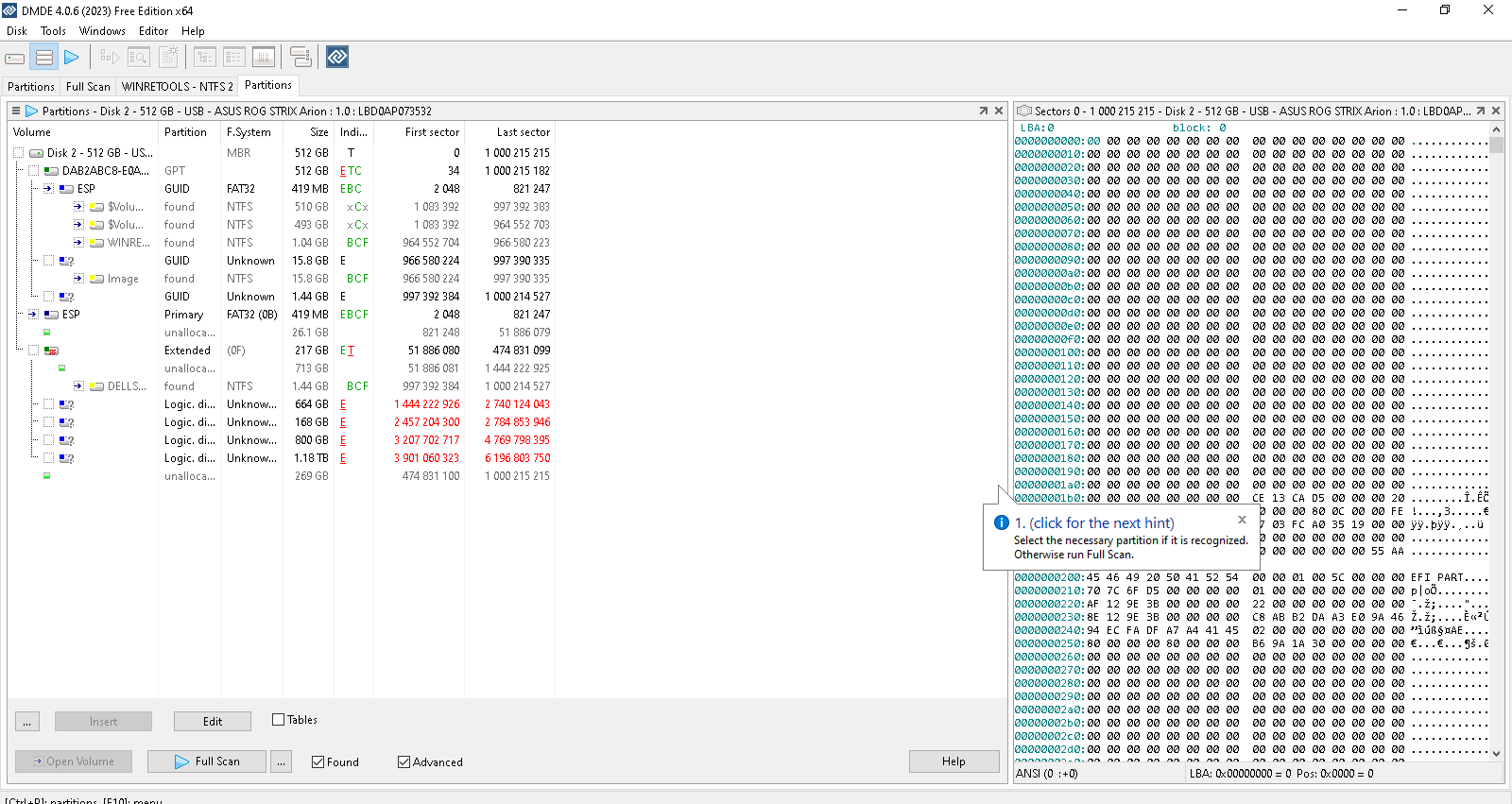Click the Select Drive toolbar icon
This screenshot has width=1512, height=804.
(x=15, y=58)
